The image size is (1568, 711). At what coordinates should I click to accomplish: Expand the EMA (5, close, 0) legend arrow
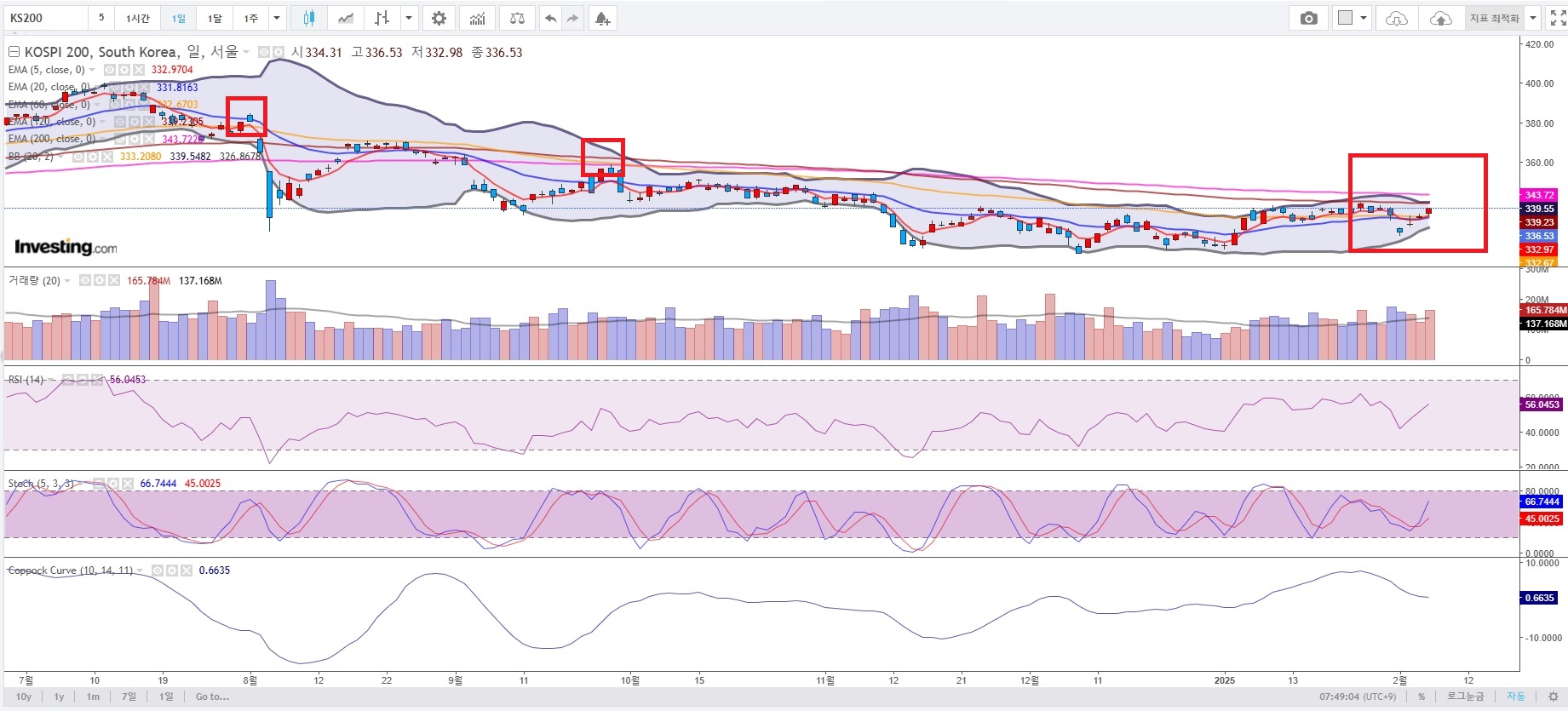[92, 70]
